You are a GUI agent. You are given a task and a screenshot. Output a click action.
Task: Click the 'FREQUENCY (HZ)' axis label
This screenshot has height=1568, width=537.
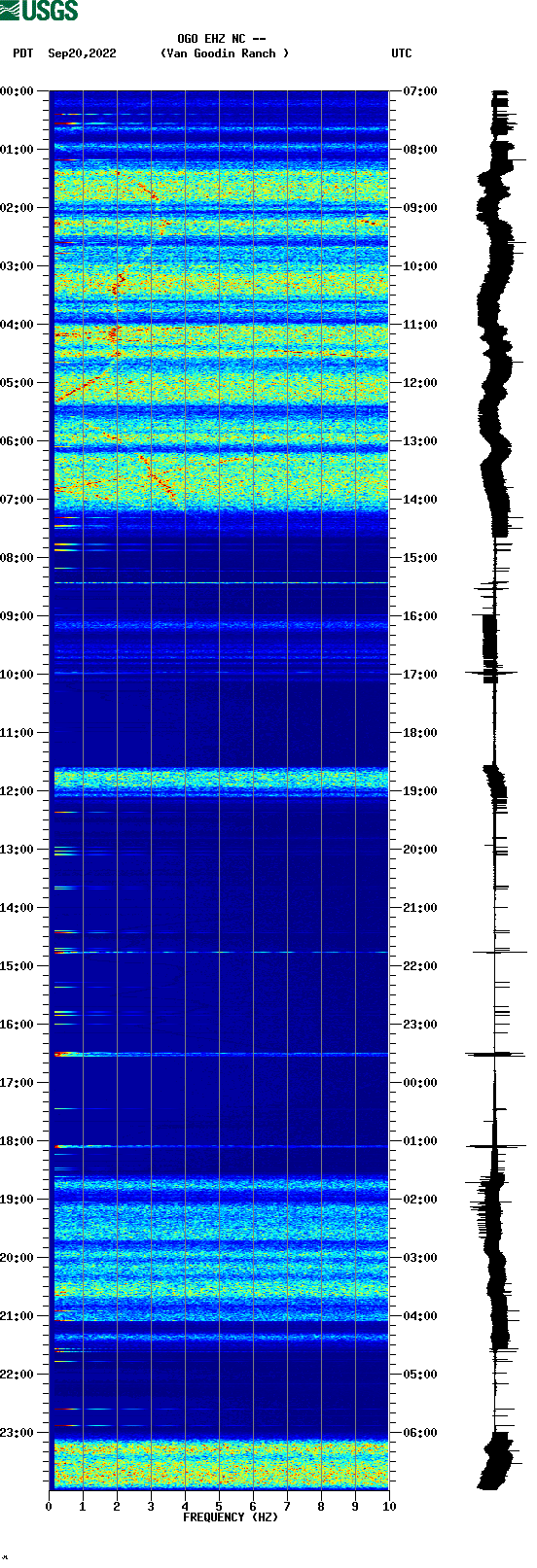tap(231, 1516)
